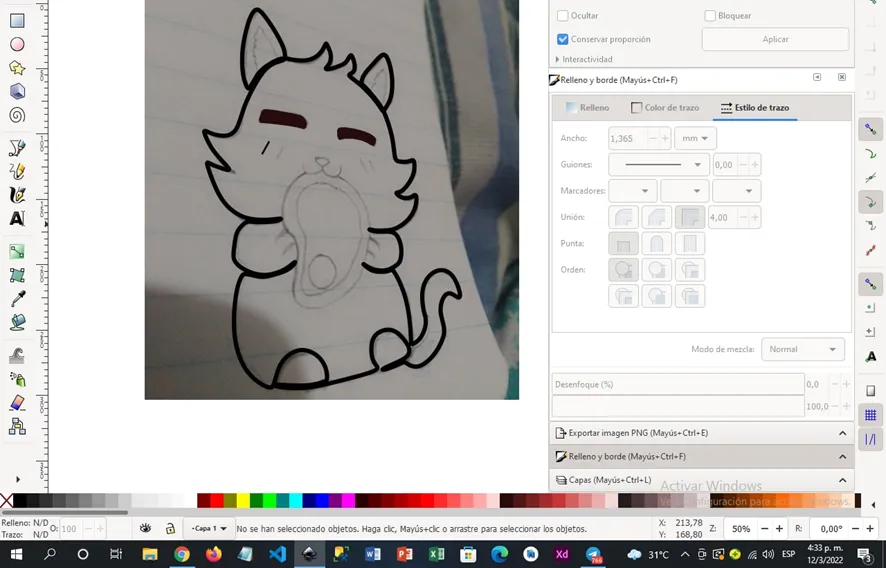Select the Ellipse and circle tool
Viewport: 886px width, 568px height.
(x=17, y=45)
